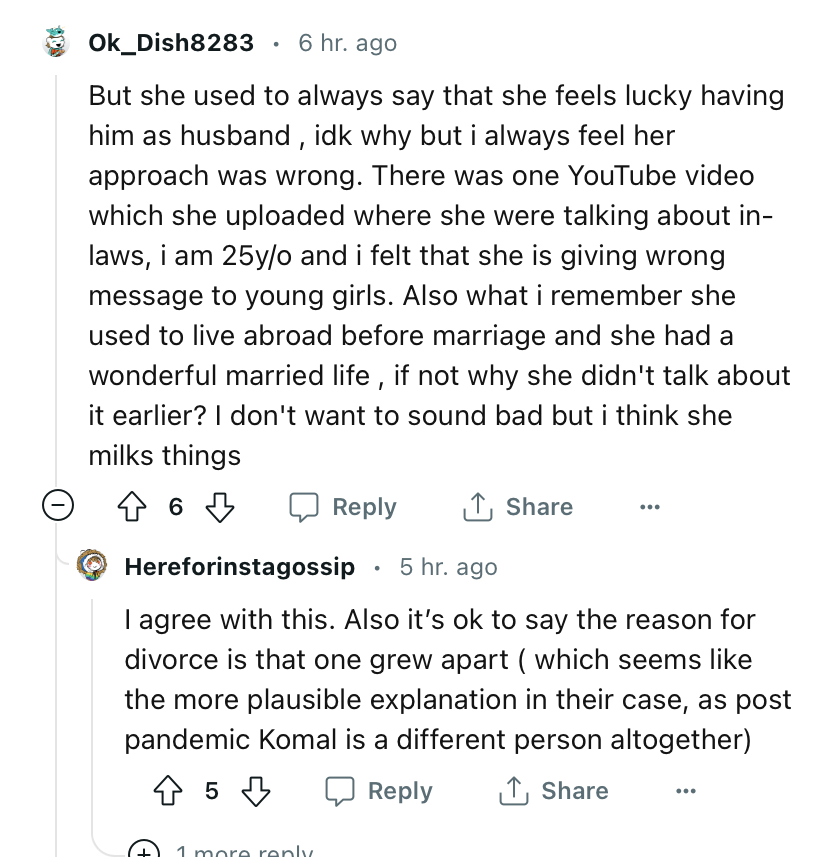Open more options on Ok_Dish8283's comment

click(650, 507)
